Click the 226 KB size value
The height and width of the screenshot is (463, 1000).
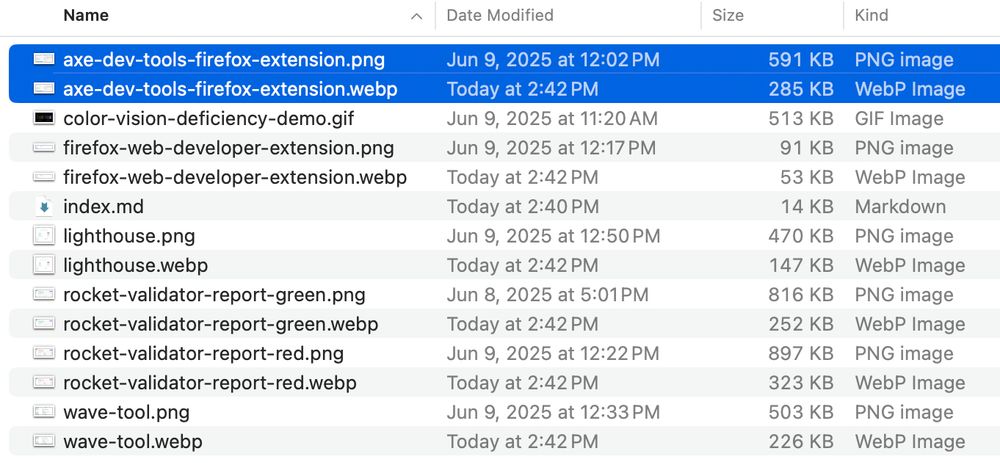pyautogui.click(x=800, y=441)
